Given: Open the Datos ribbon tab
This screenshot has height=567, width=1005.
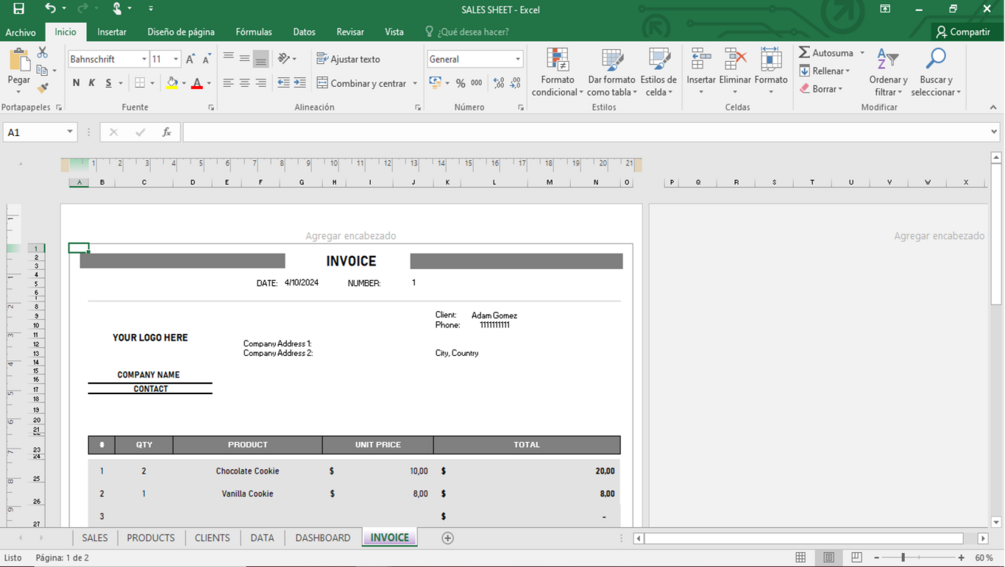Looking at the screenshot, I should pos(304,32).
